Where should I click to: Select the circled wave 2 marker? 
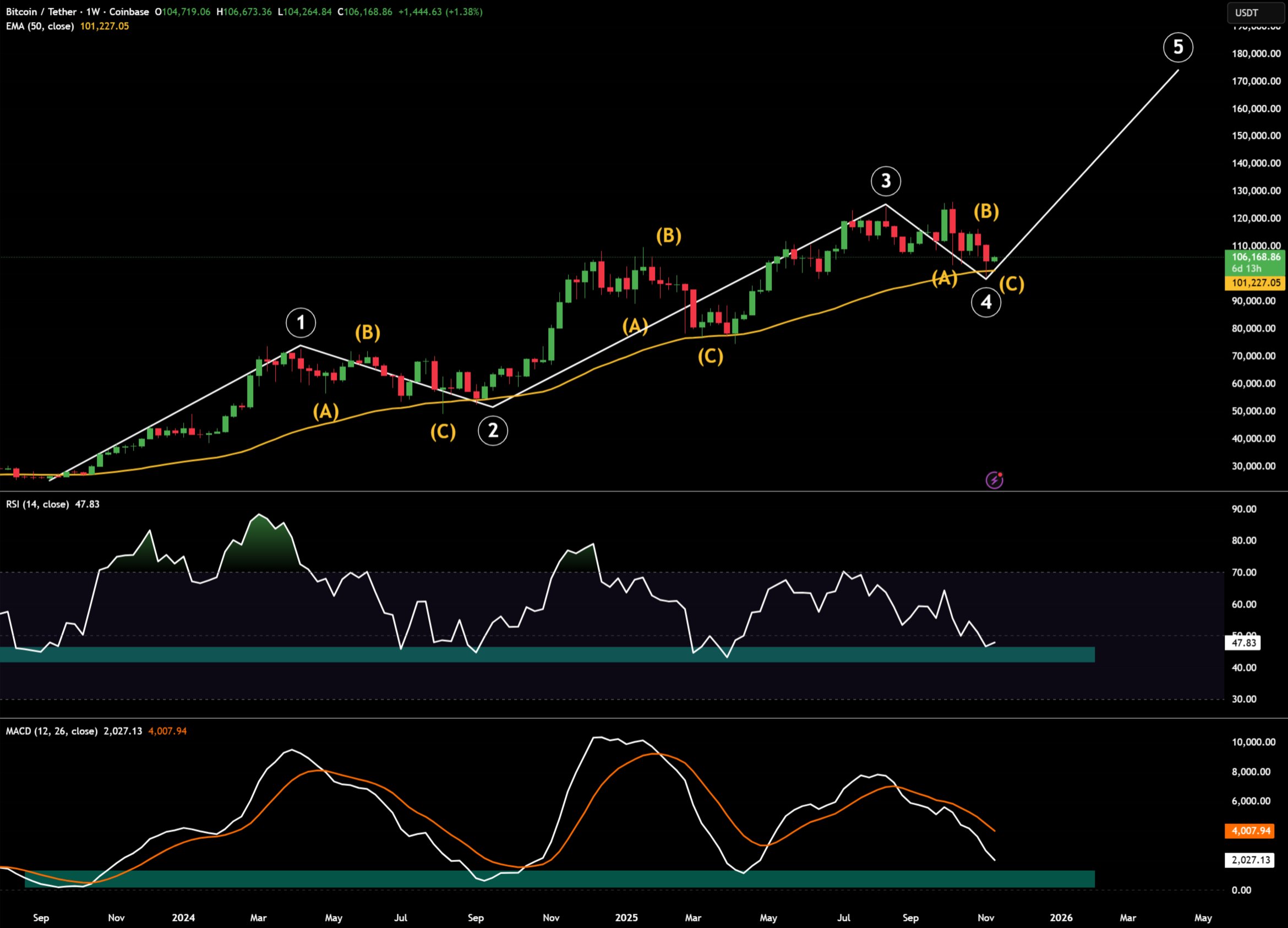493,430
